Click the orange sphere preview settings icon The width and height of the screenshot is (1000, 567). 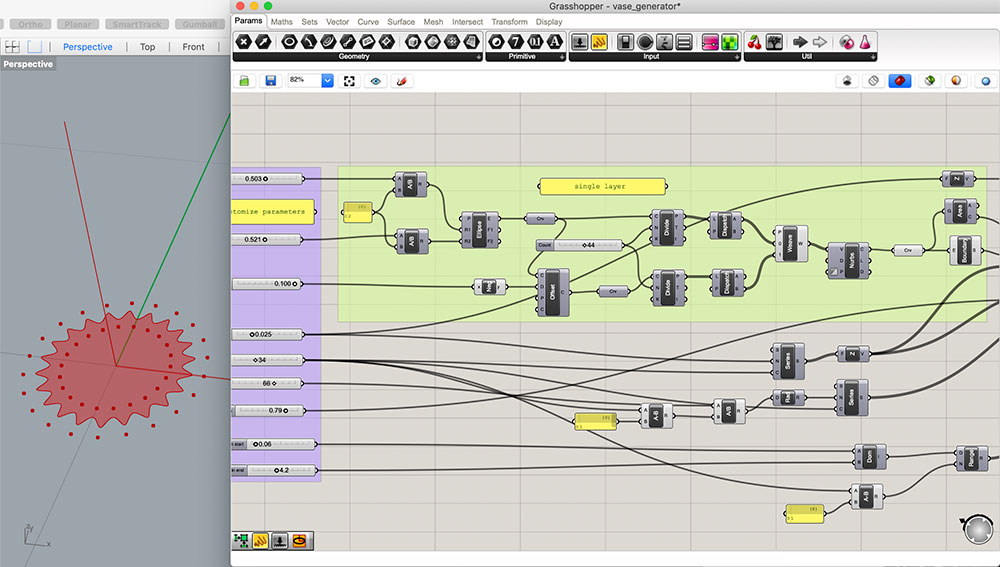click(x=956, y=81)
